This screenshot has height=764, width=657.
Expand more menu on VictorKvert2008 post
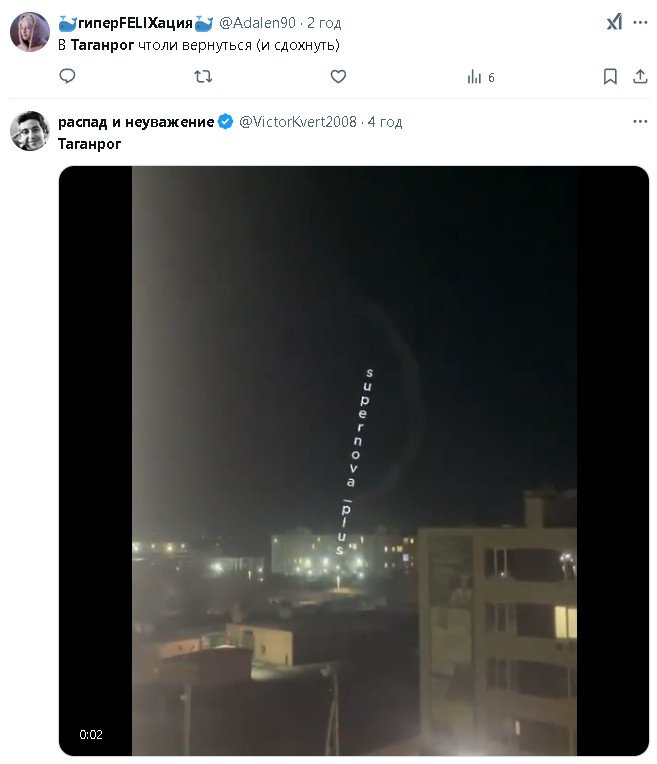point(640,122)
